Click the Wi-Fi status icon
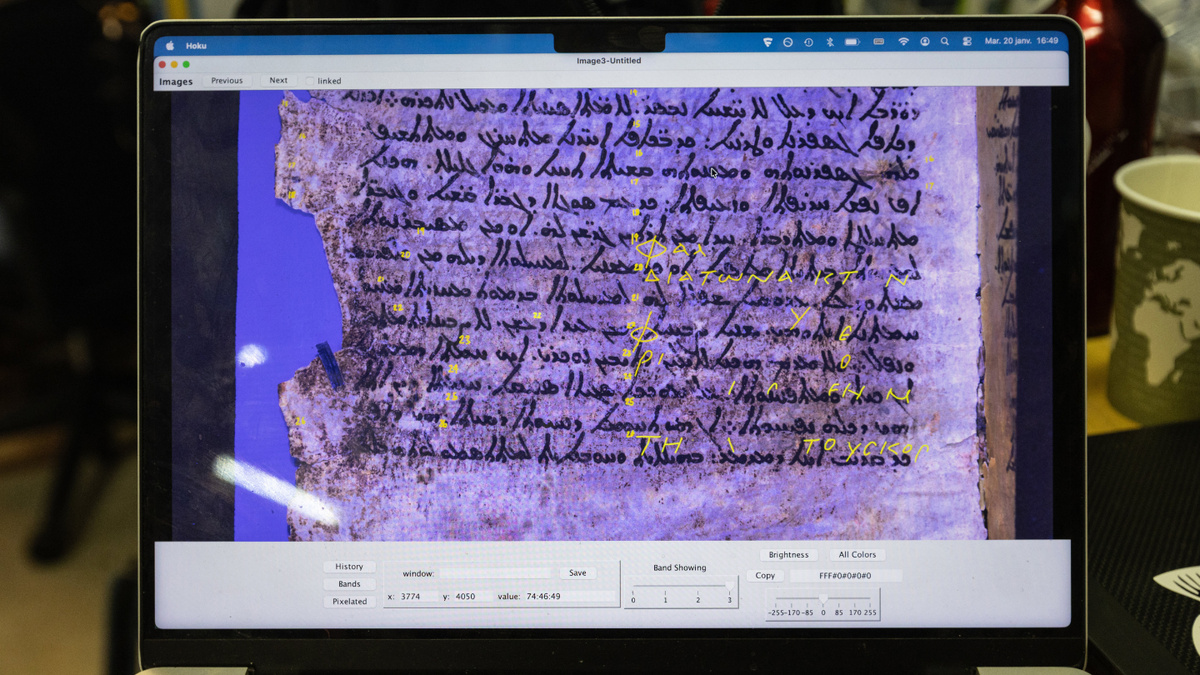 [904, 42]
